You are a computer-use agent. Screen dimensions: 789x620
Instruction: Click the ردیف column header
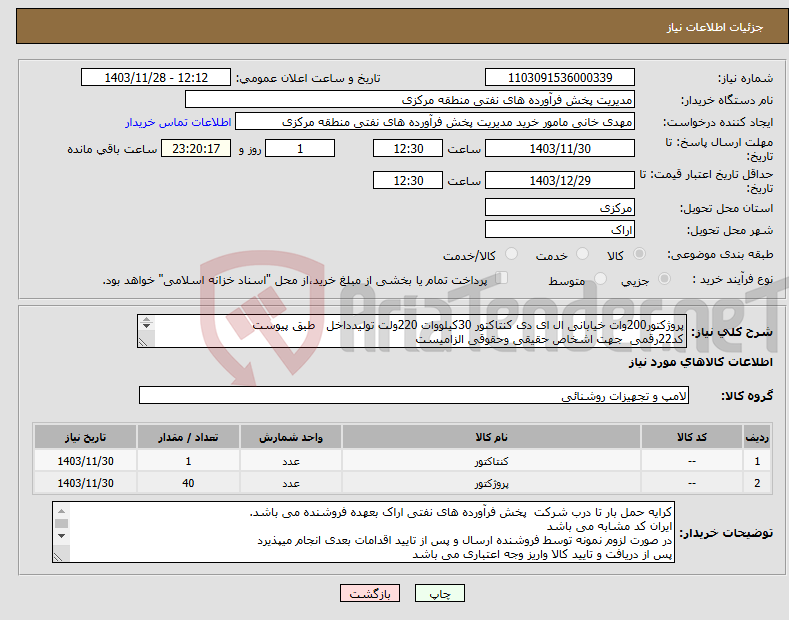click(757, 437)
